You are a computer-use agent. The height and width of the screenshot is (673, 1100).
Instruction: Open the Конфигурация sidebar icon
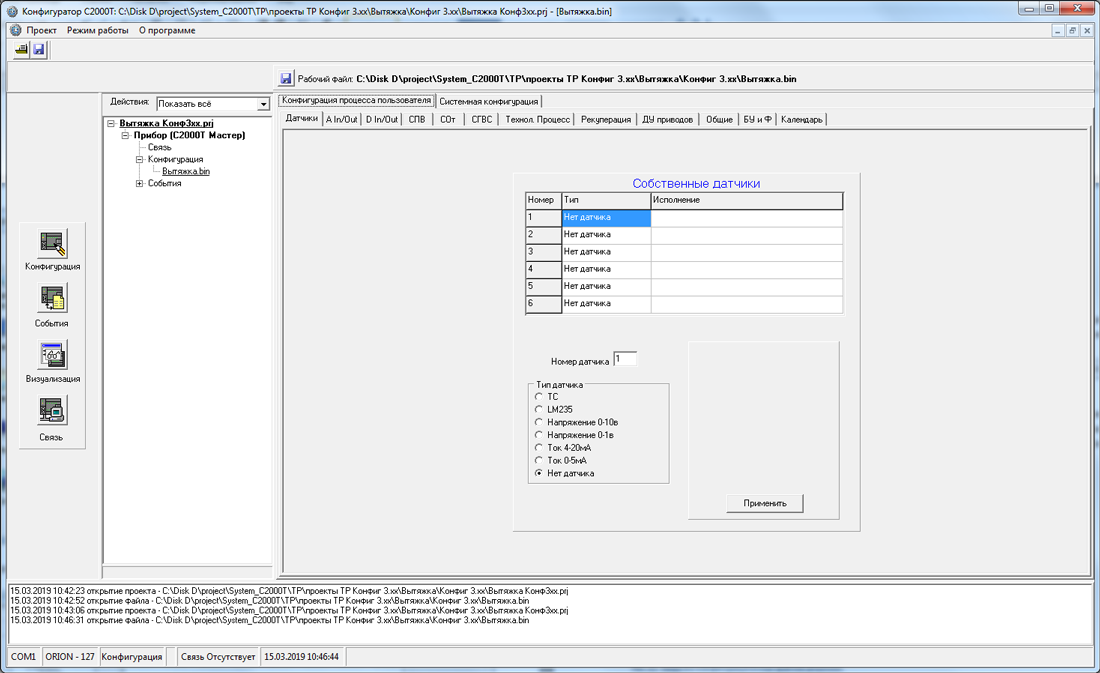pos(52,244)
